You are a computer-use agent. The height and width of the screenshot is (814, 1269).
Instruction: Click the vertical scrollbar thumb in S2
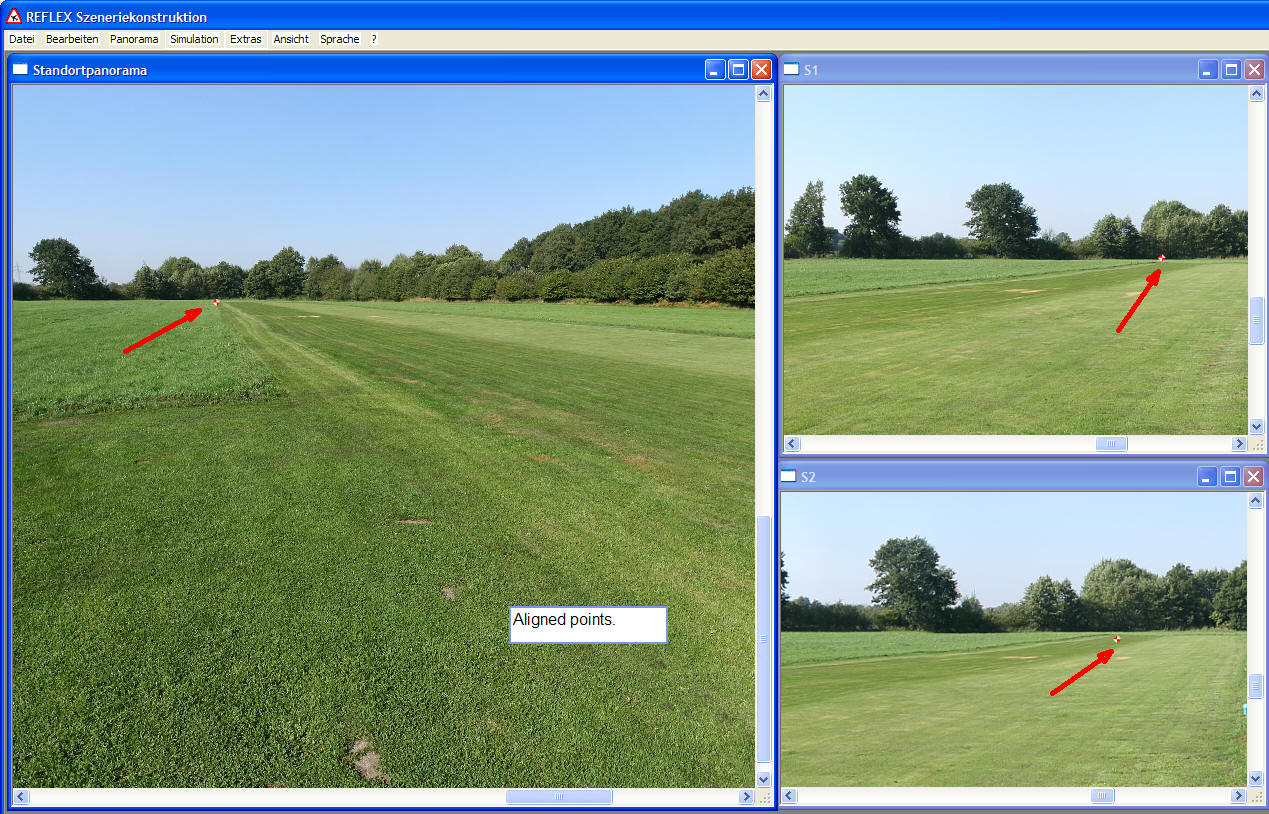[x=1256, y=687]
